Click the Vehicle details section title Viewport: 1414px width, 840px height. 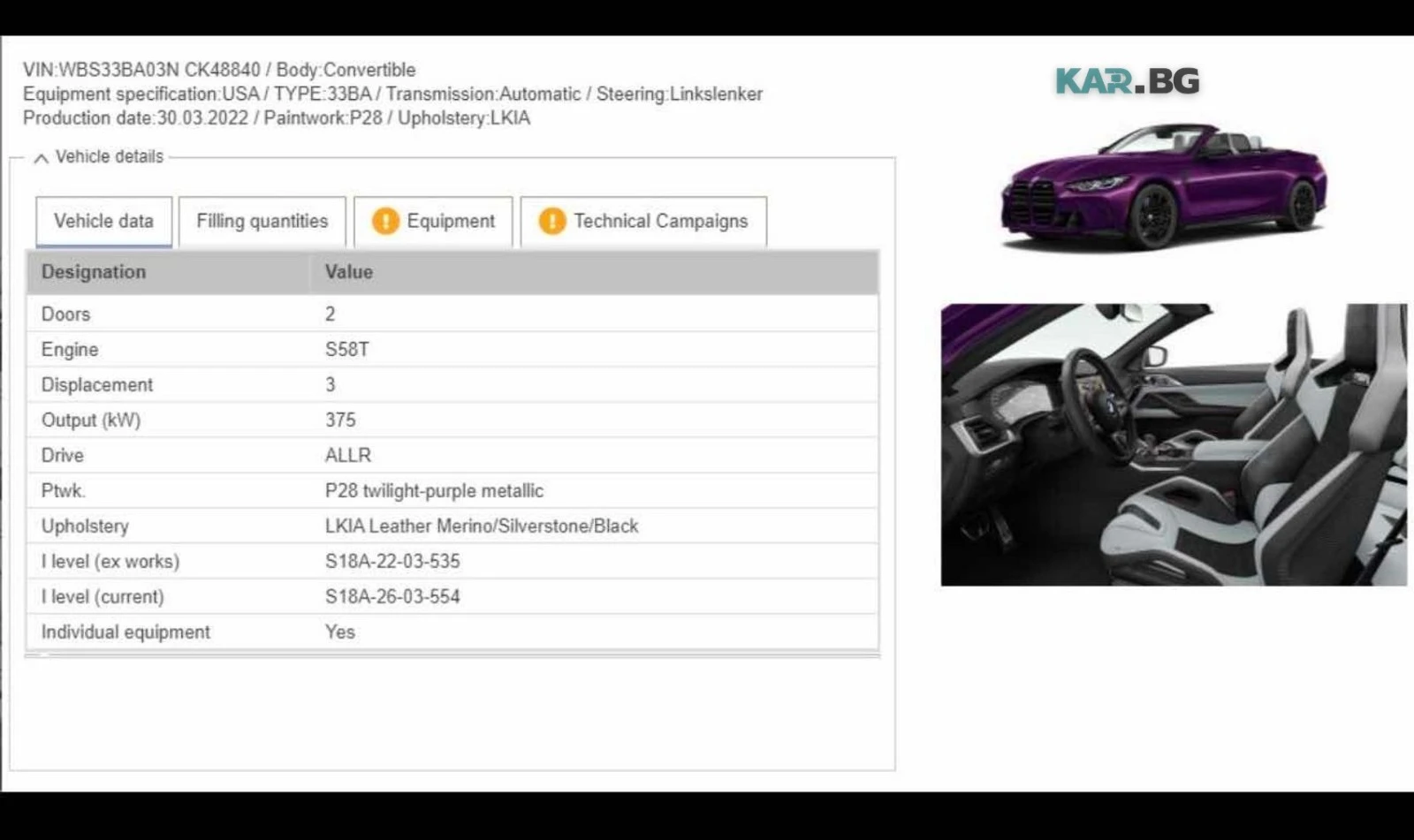[110, 157]
